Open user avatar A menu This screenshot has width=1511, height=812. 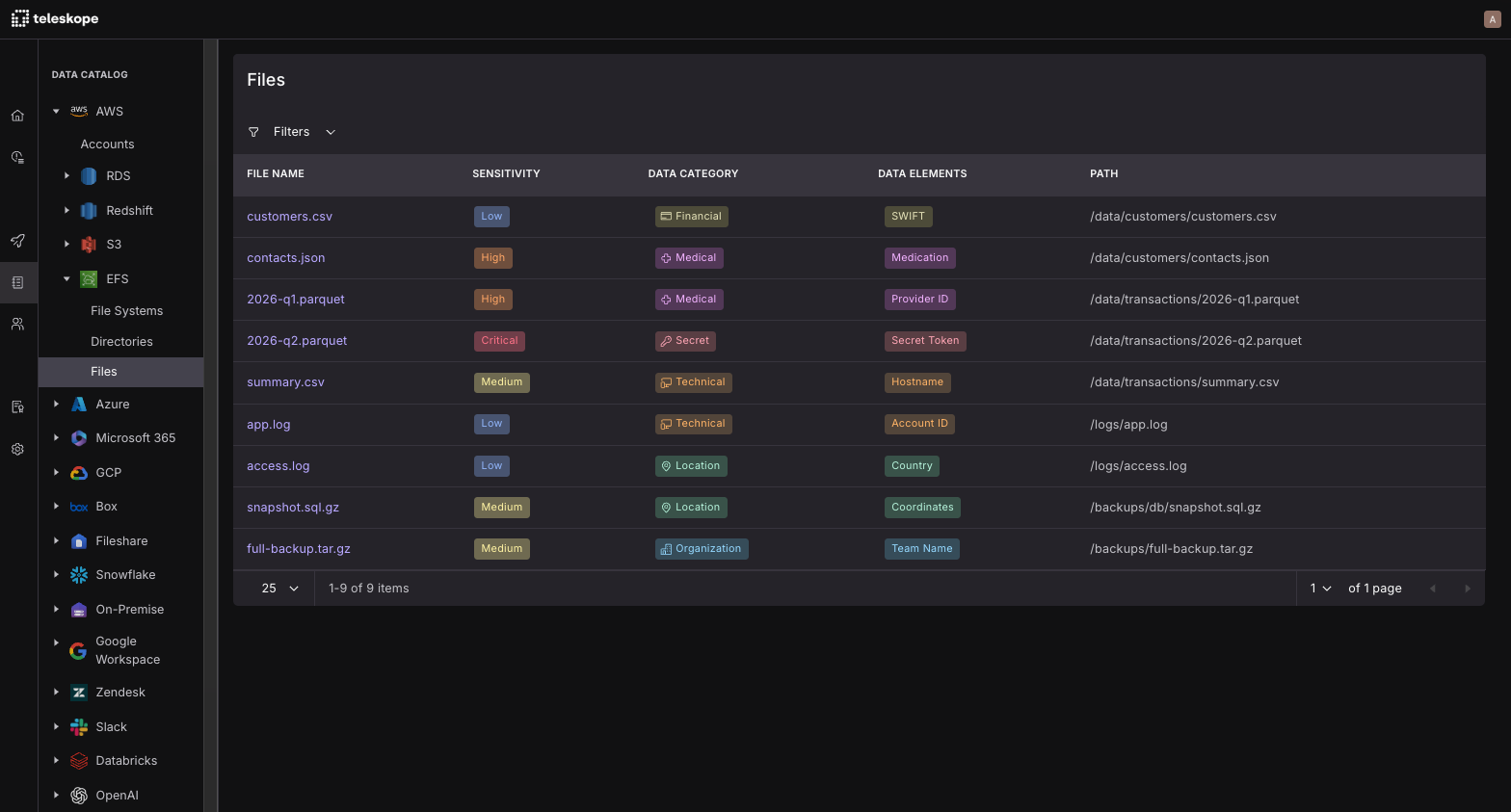pyautogui.click(x=1493, y=19)
